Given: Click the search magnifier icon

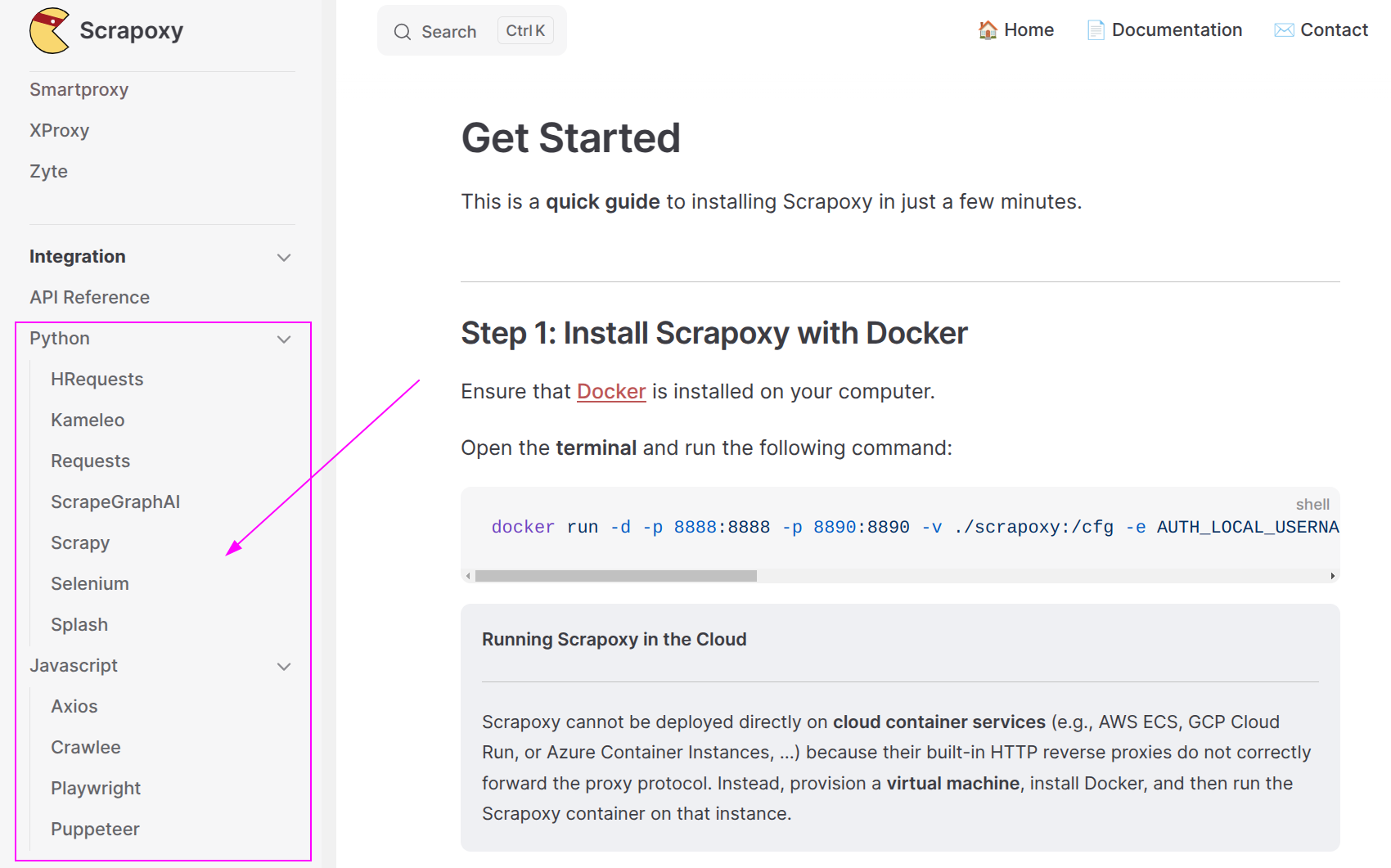Looking at the screenshot, I should (x=402, y=32).
